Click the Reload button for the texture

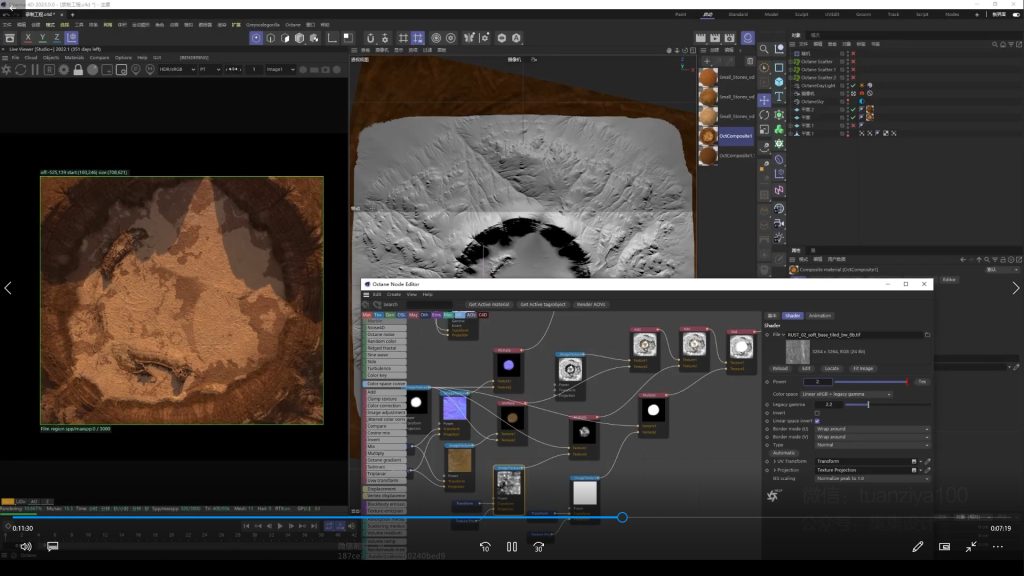781,368
